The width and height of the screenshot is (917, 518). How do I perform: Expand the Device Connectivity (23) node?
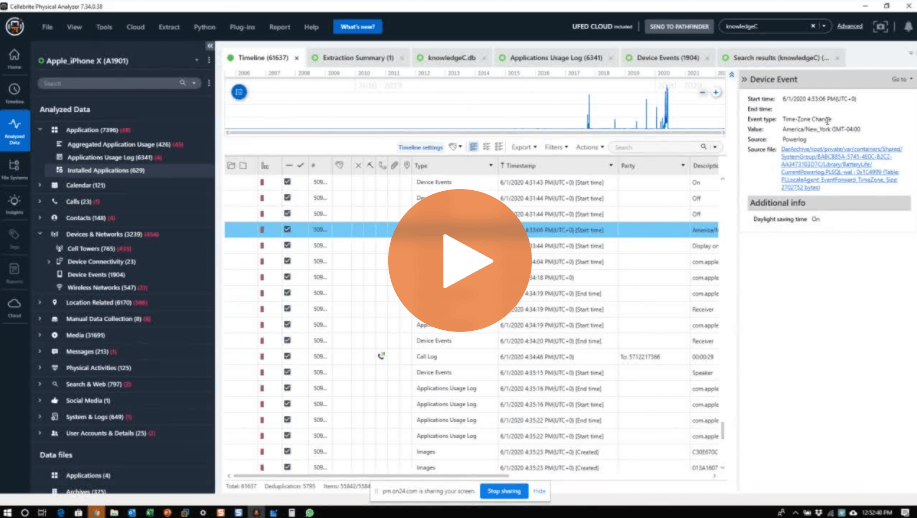tap(49, 261)
